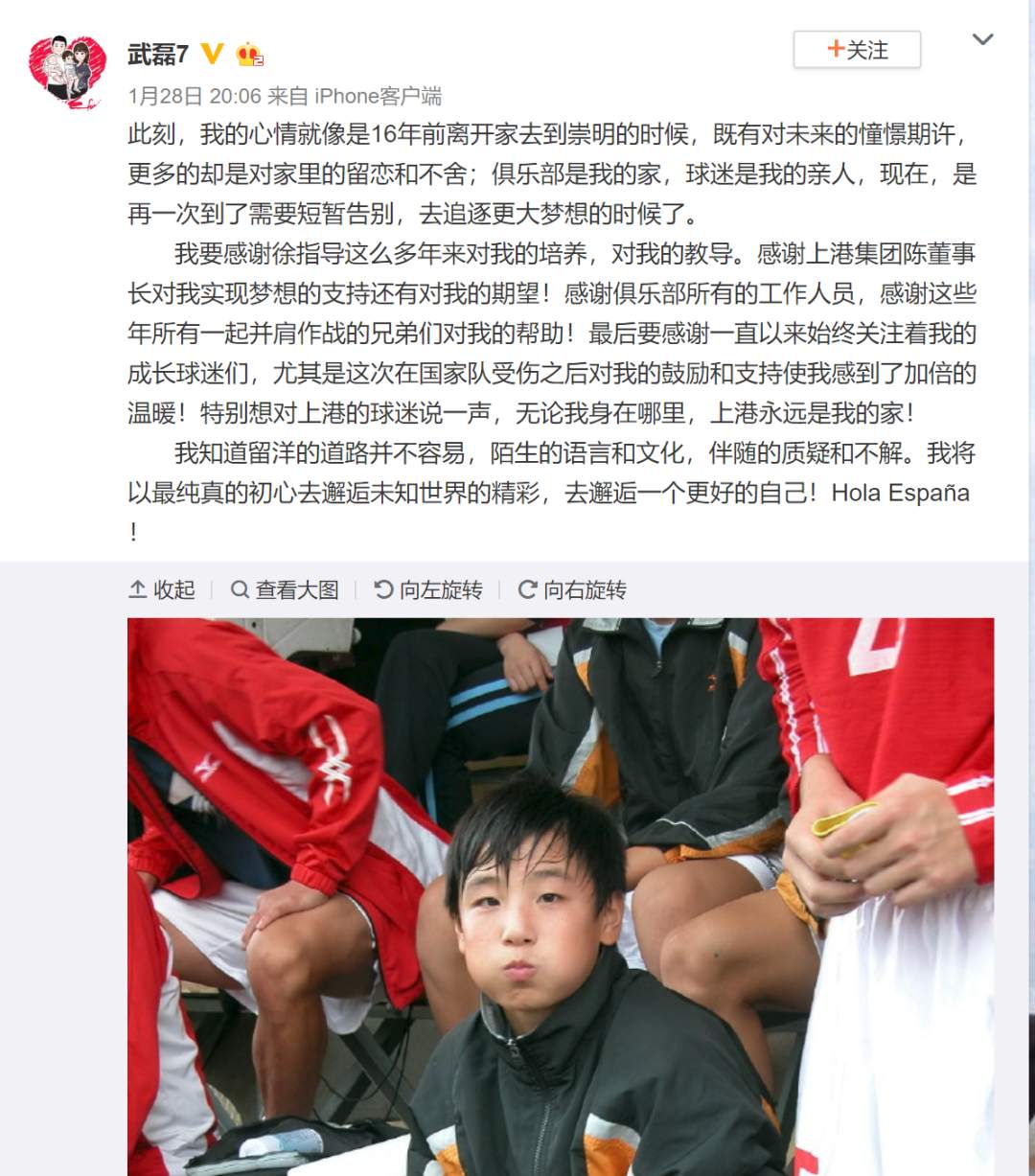Screen dimensions: 1035x1176
Task: Click the boy's photo in the post
Action: point(561,897)
